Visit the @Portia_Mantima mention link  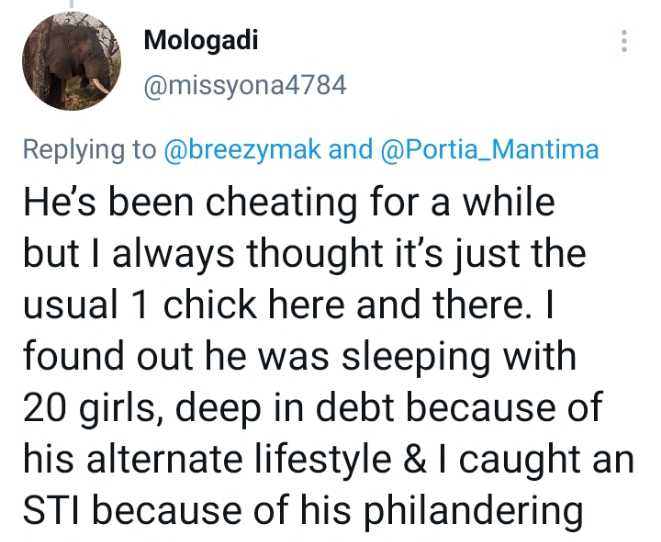[x=490, y=150]
